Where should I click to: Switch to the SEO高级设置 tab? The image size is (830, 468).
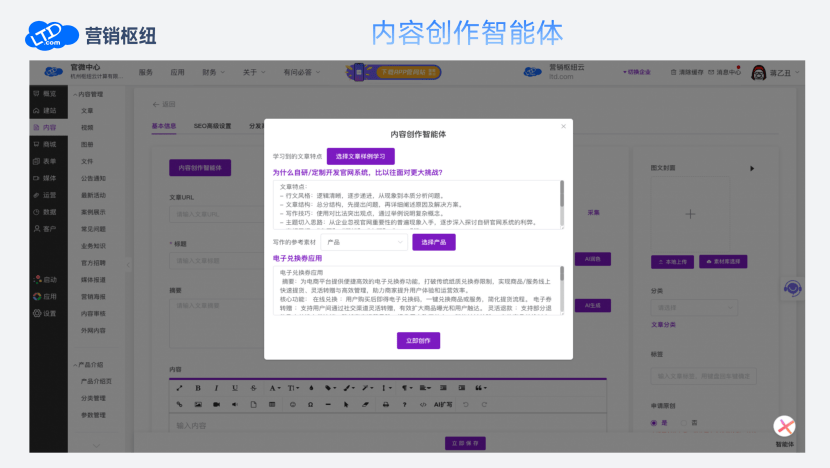[212, 127]
